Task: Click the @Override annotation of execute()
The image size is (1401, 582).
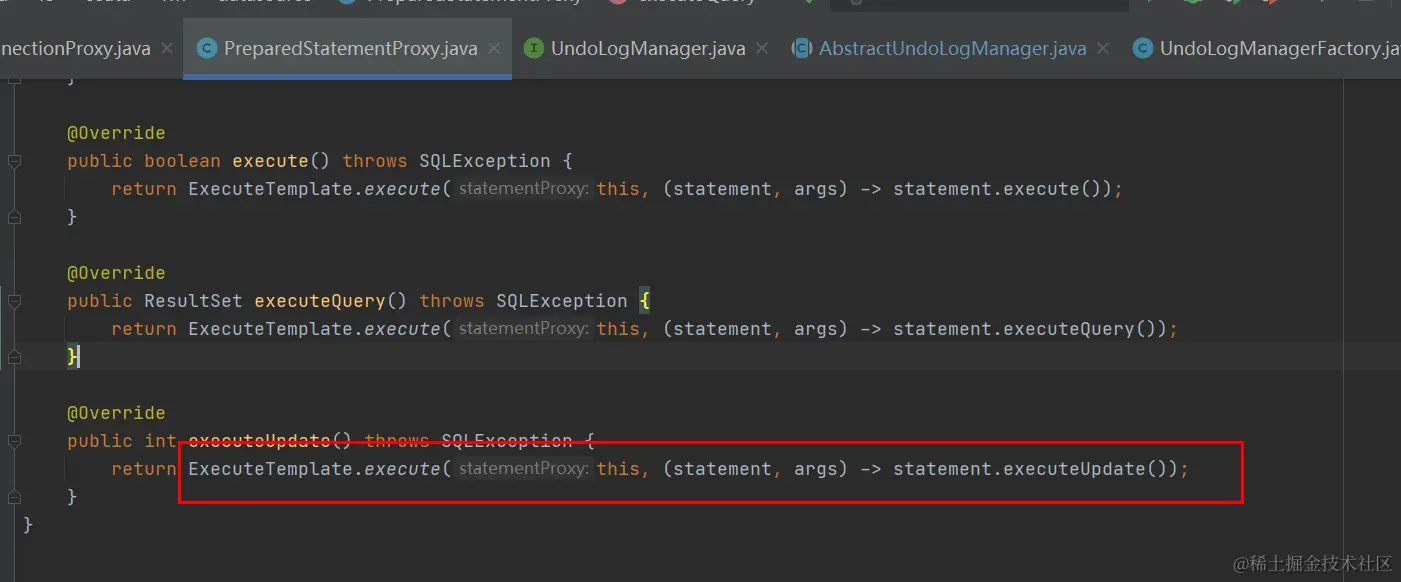Action: click(x=116, y=133)
